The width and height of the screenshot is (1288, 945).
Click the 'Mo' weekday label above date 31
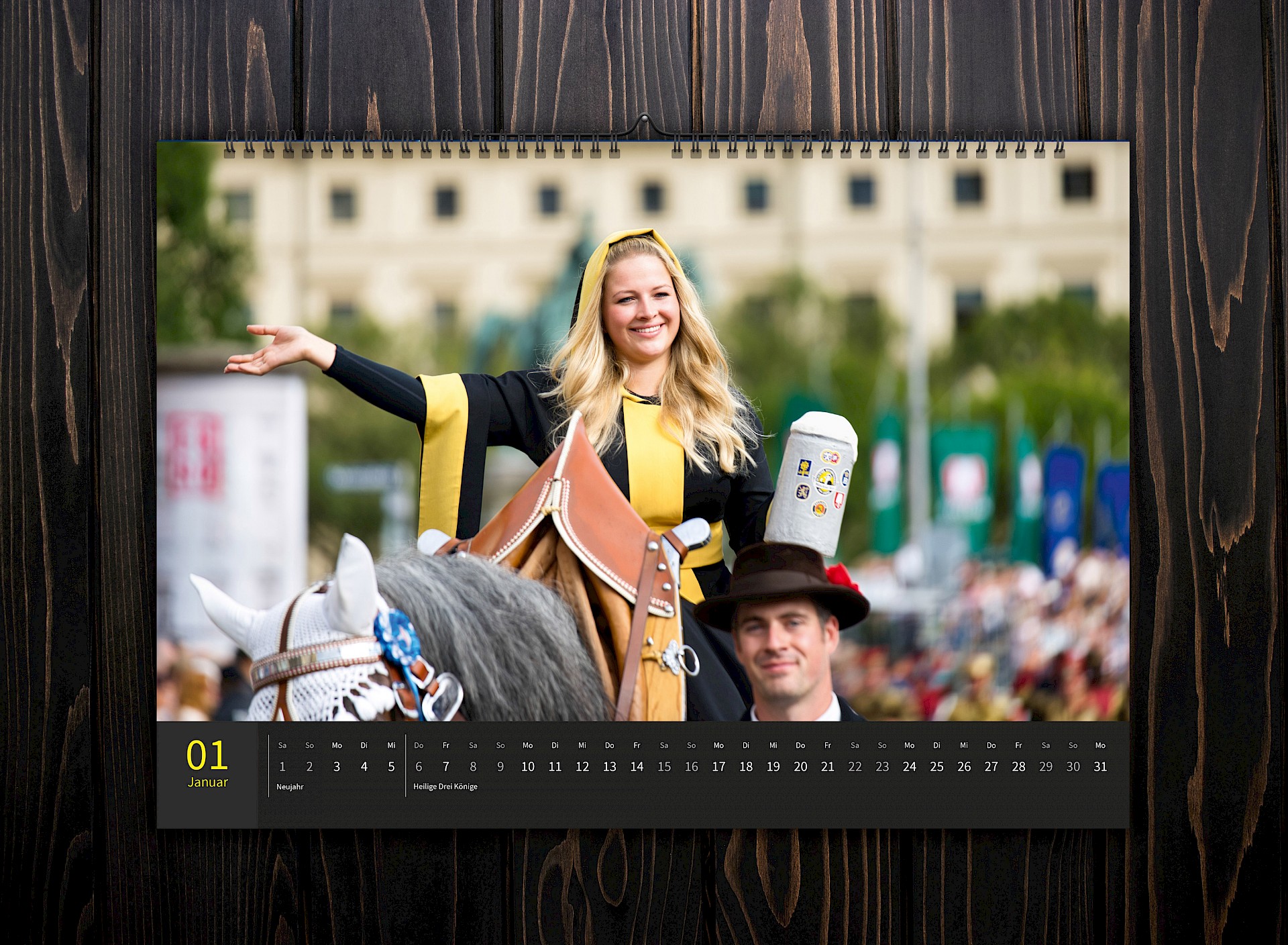(1100, 745)
